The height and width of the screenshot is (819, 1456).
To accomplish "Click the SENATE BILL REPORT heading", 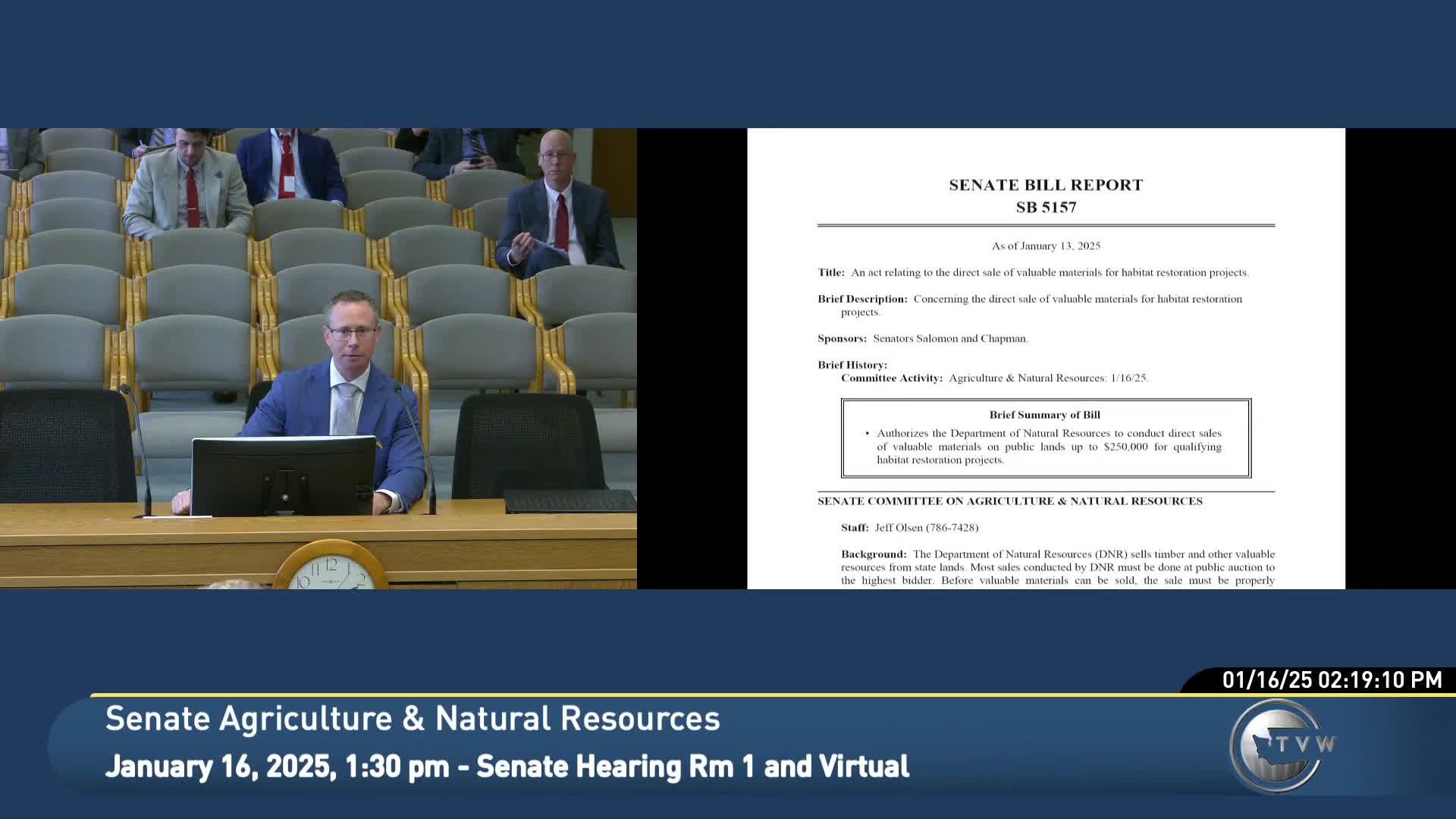I will pos(1045,184).
